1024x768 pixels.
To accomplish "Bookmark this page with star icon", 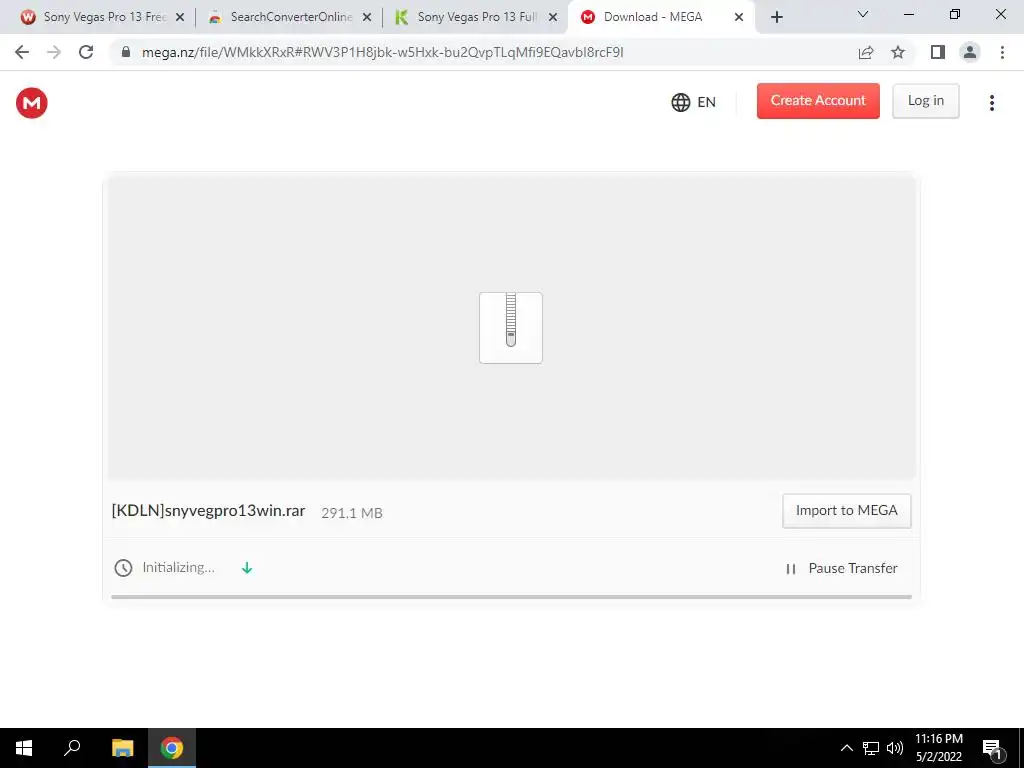I will 898,52.
